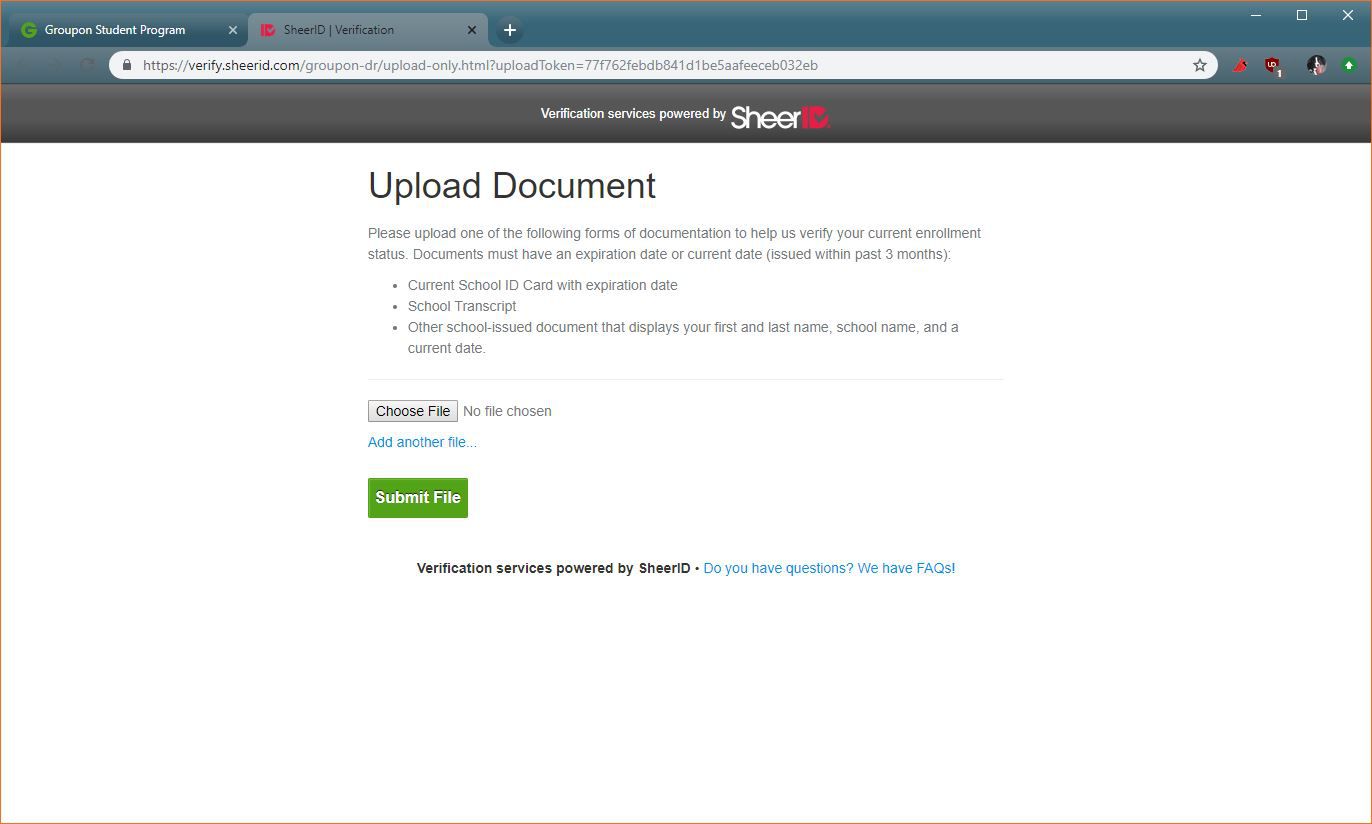Click the green update arrow icon
The image size is (1372, 824).
1349,65
